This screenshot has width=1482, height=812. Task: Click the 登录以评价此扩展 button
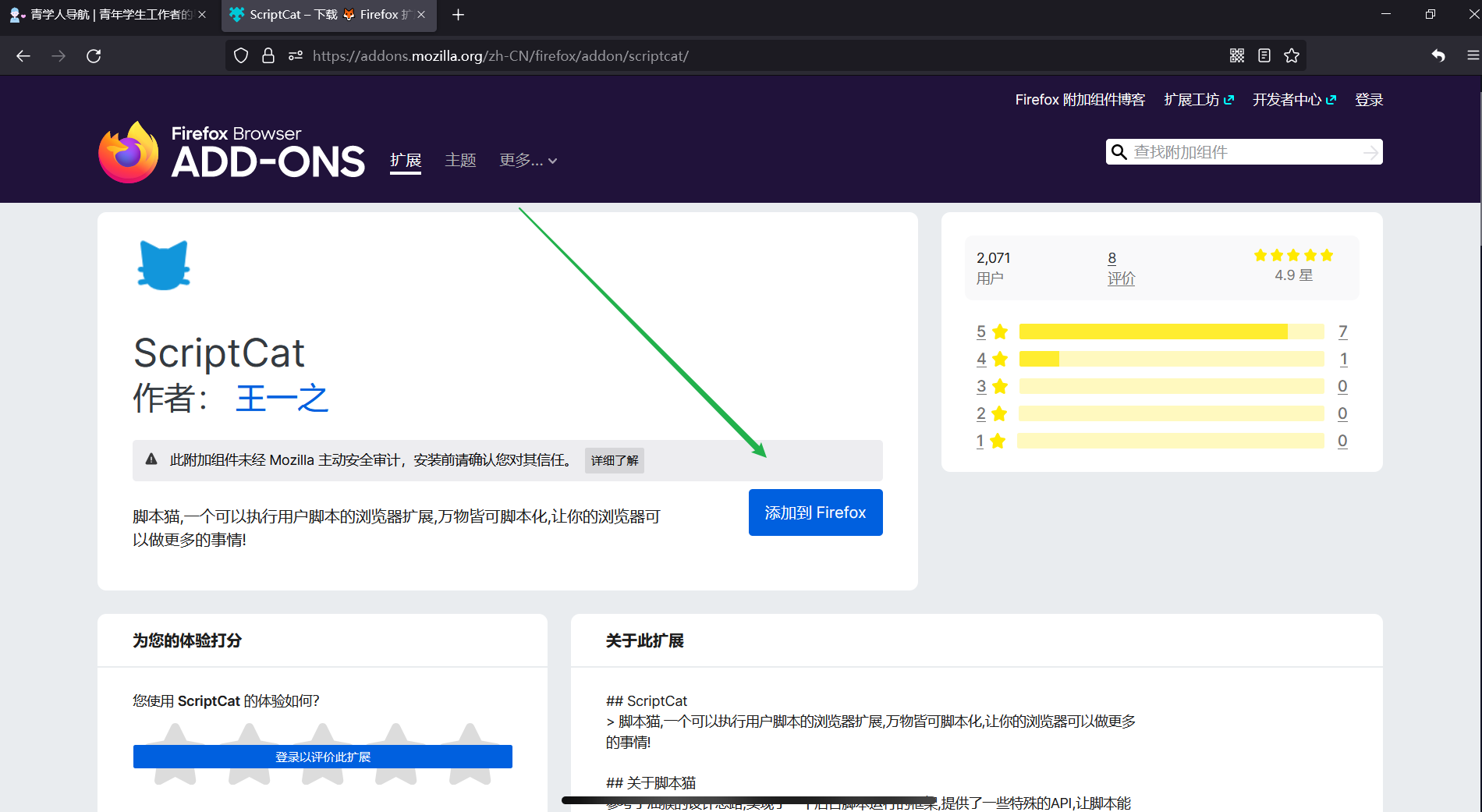322,756
